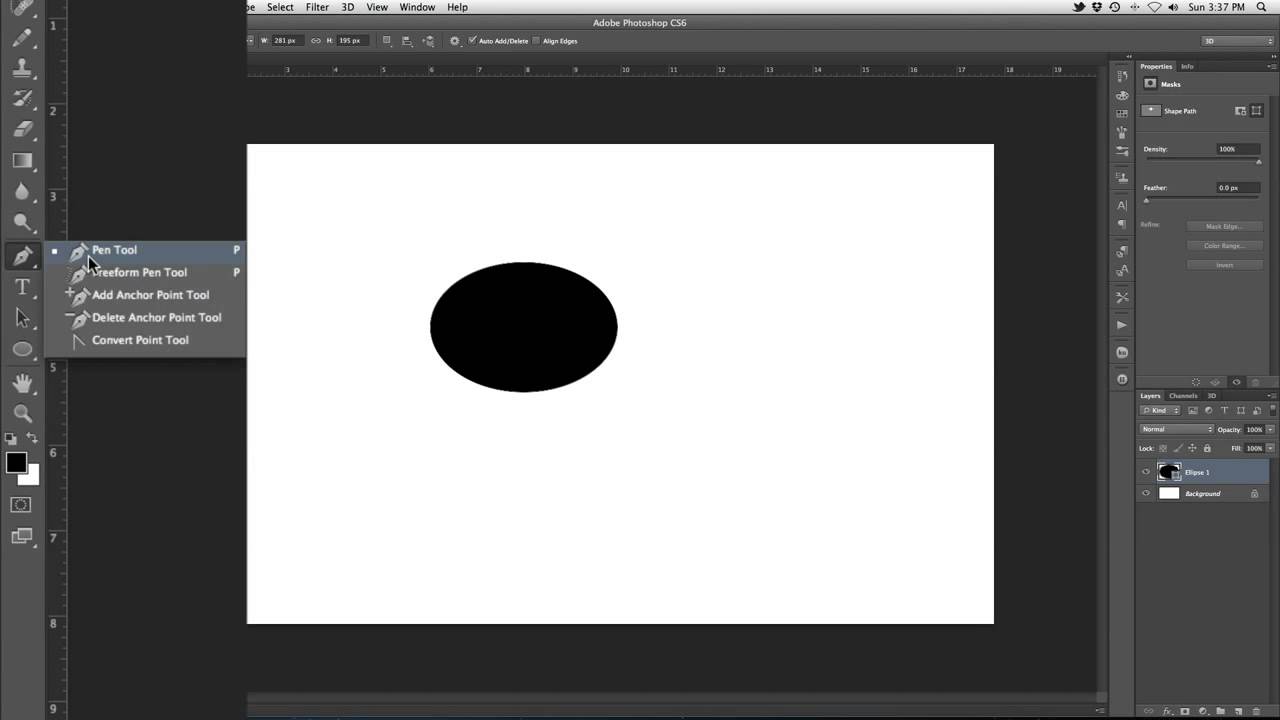This screenshot has width=1280, height=720.
Task: Hide the Ellipse 1 layer
Action: 1146,472
